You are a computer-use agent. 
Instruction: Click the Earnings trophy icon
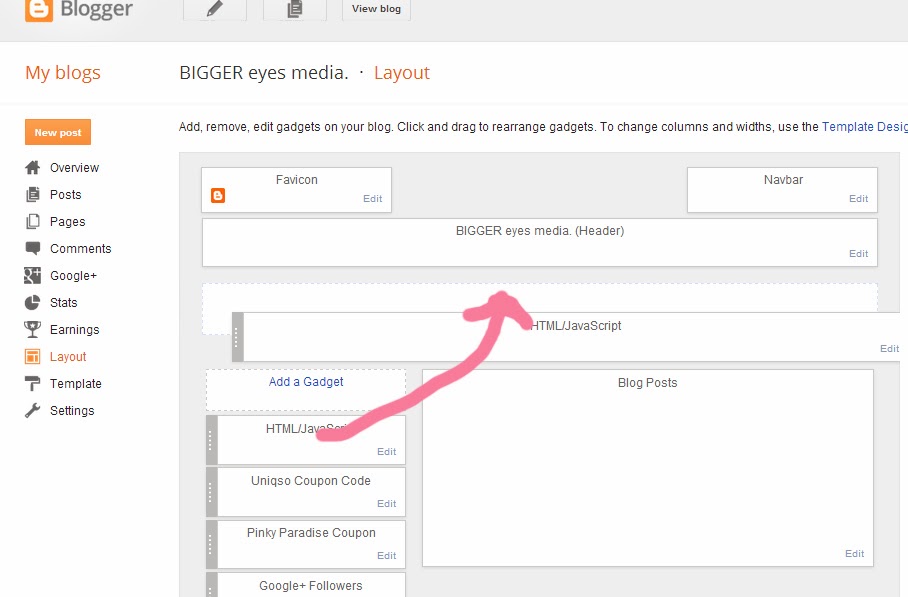33,329
